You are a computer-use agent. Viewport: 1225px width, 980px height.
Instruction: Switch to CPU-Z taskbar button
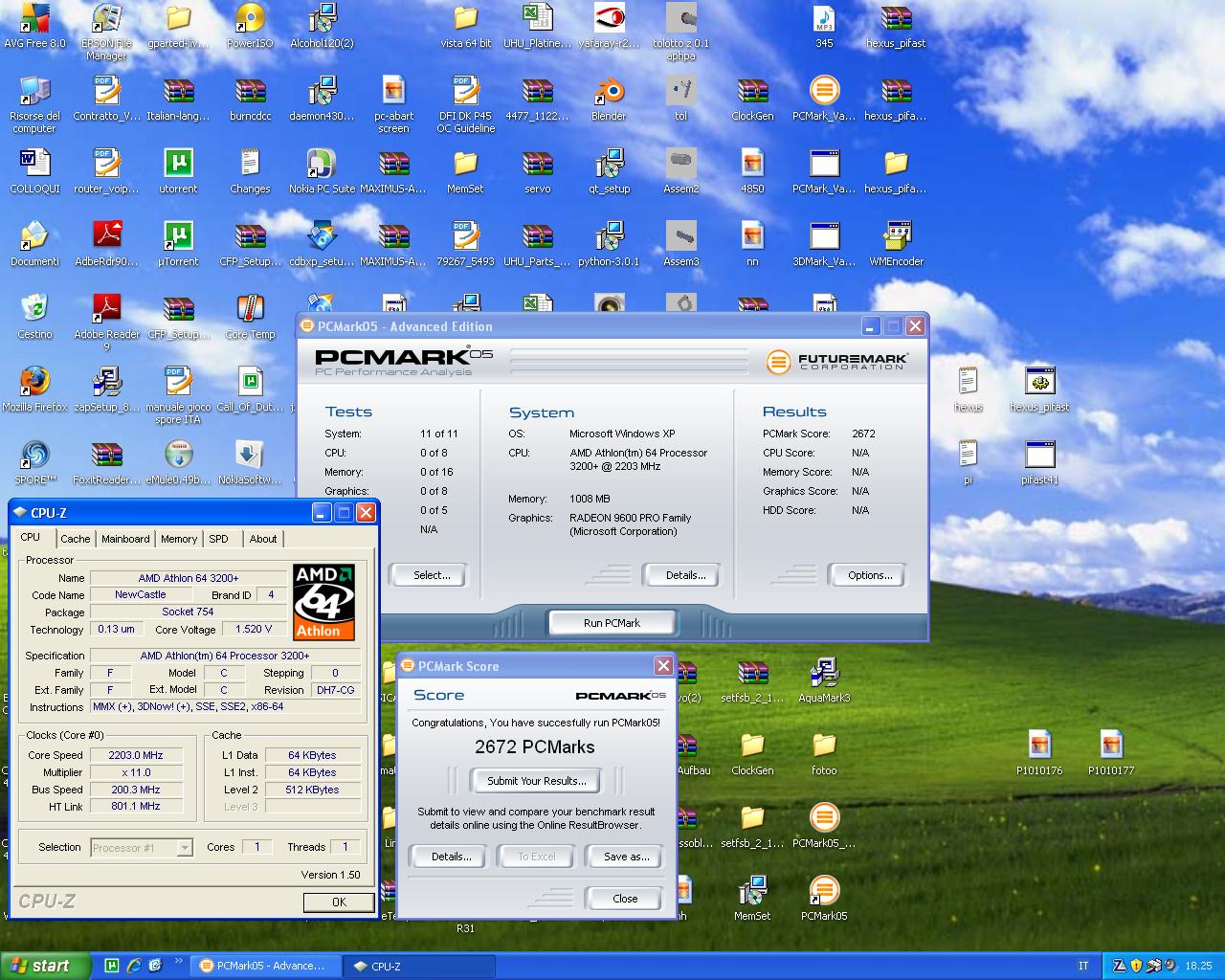[419, 966]
